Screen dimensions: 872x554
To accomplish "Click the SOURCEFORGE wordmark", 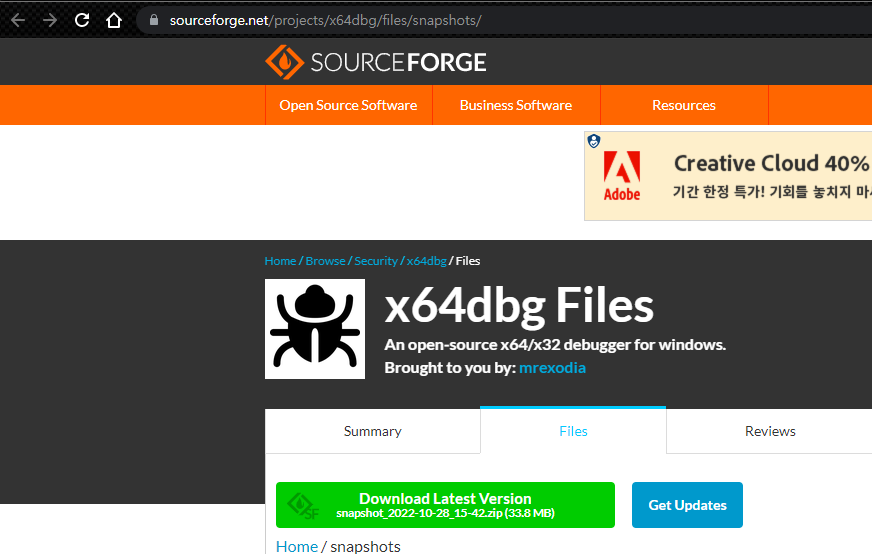I will [x=398, y=62].
